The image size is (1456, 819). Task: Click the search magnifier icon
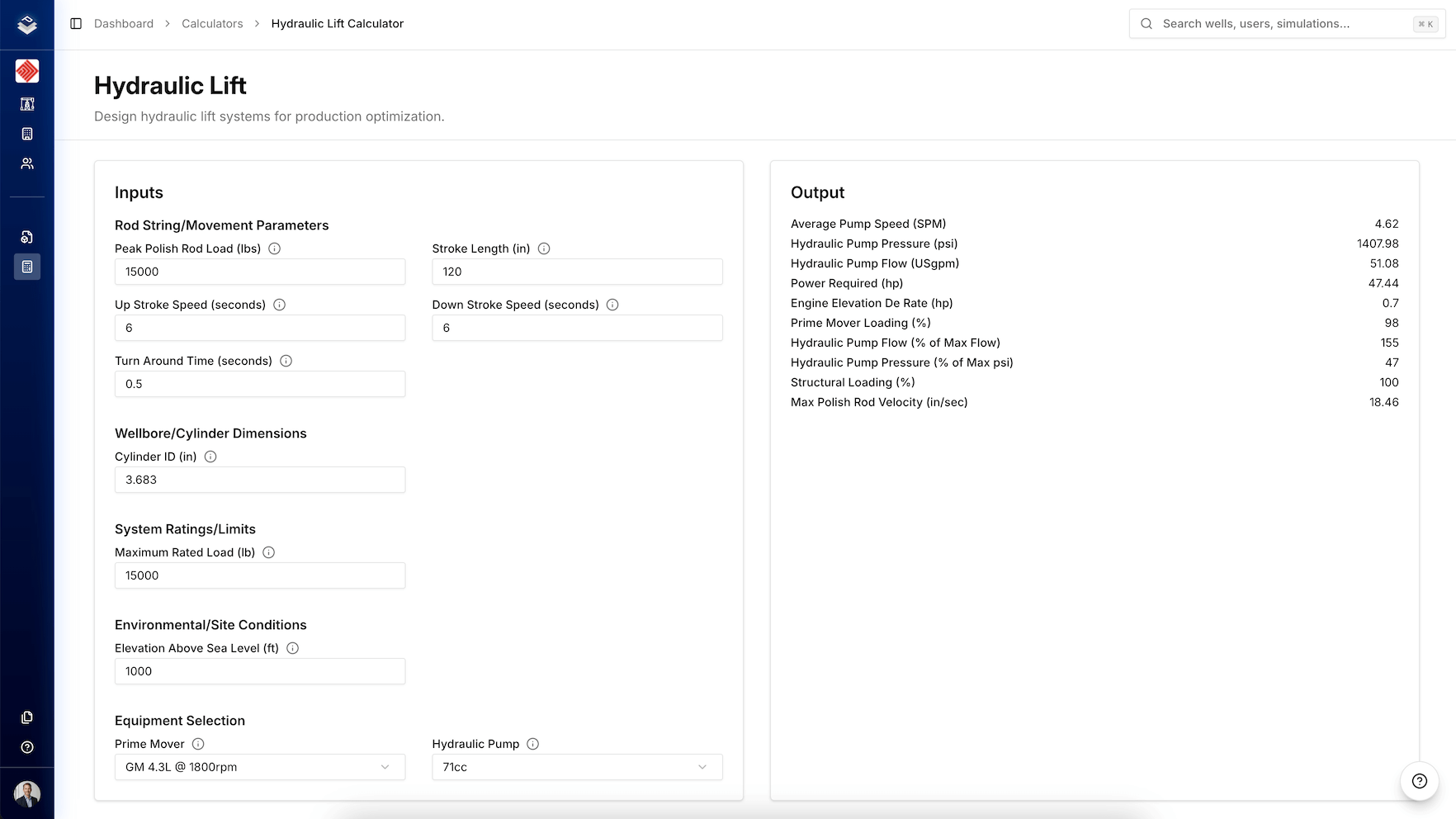(1146, 23)
